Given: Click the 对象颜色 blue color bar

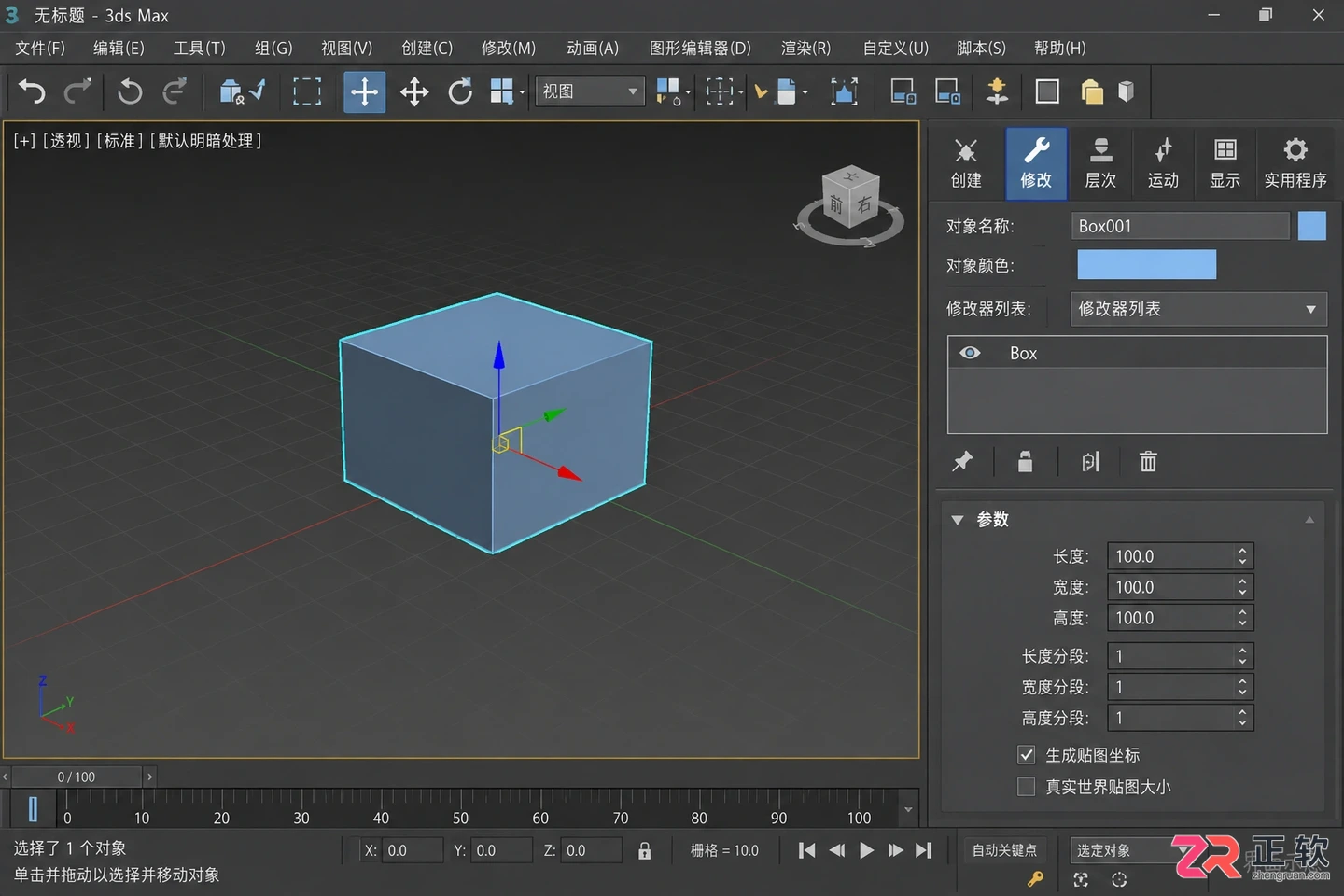Looking at the screenshot, I should point(1146,265).
